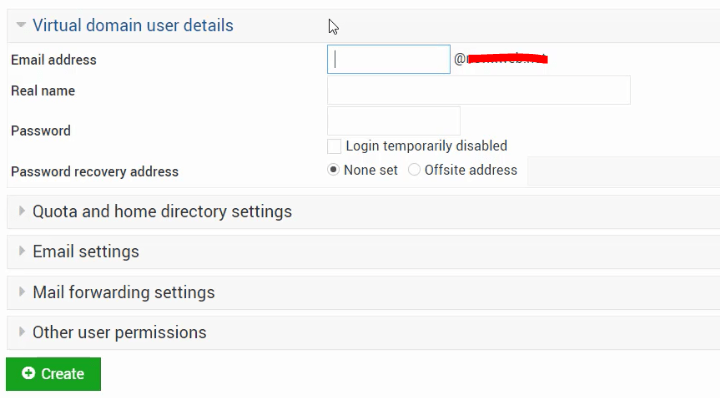Create the new mail user
Viewport: 720px width, 398px height.
53,374
